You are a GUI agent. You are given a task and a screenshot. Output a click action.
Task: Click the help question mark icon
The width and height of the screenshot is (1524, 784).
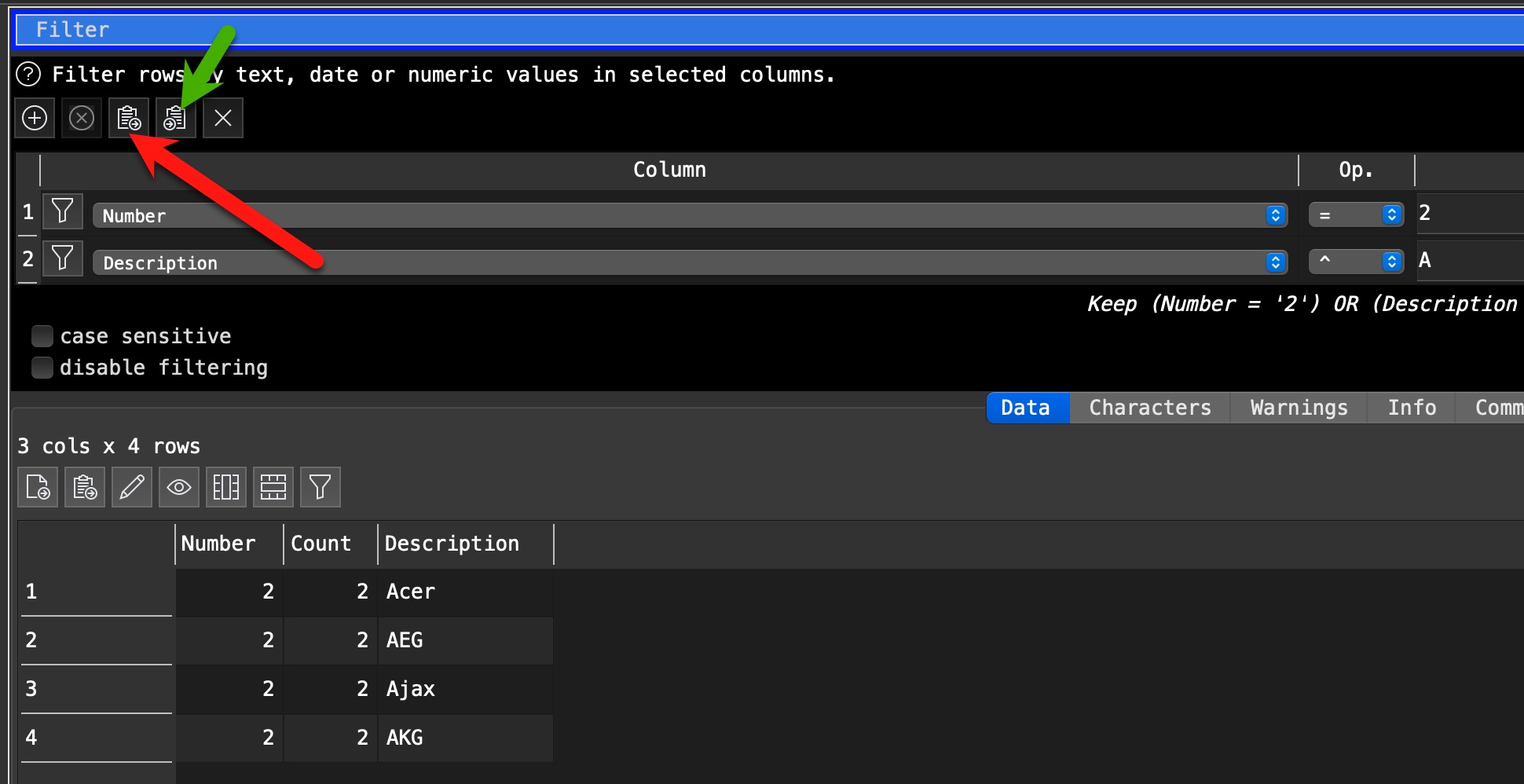[x=28, y=75]
